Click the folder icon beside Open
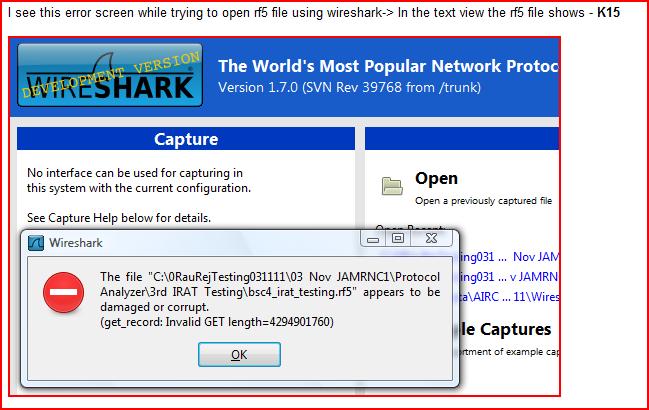Image resolution: width=649 pixels, height=410 pixels. coord(392,185)
